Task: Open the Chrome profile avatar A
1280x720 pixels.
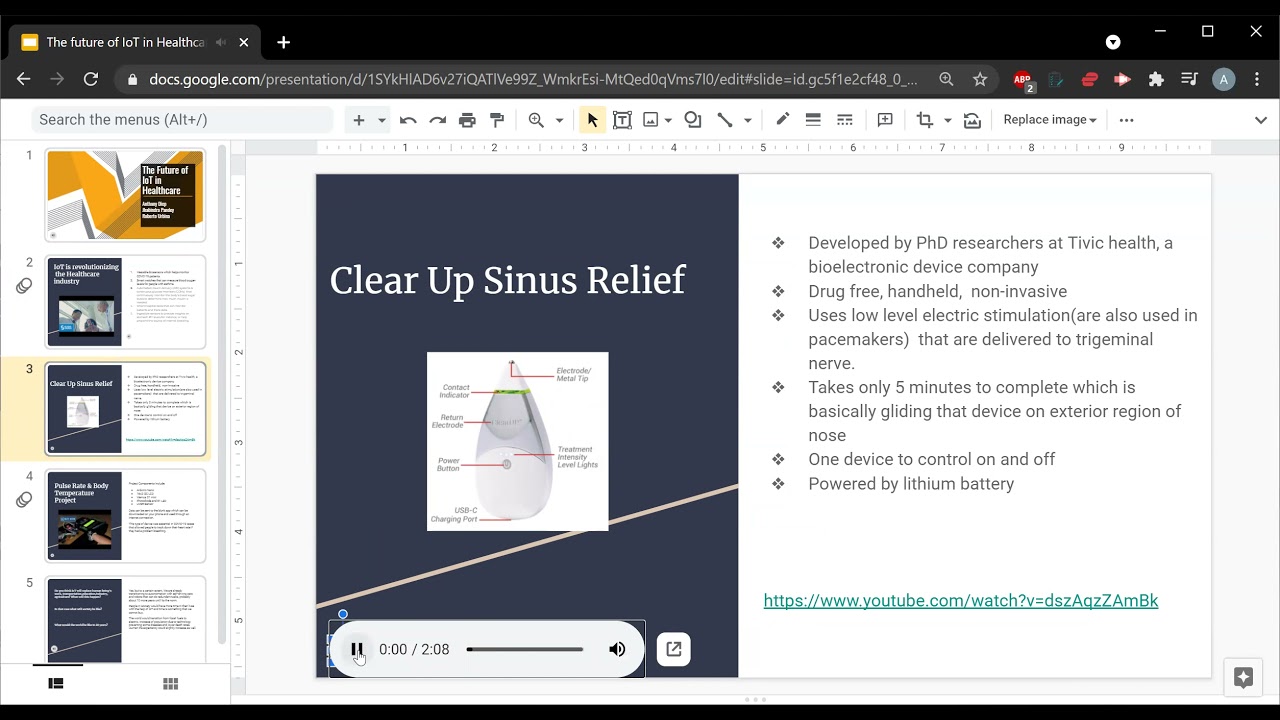Action: [x=1223, y=79]
